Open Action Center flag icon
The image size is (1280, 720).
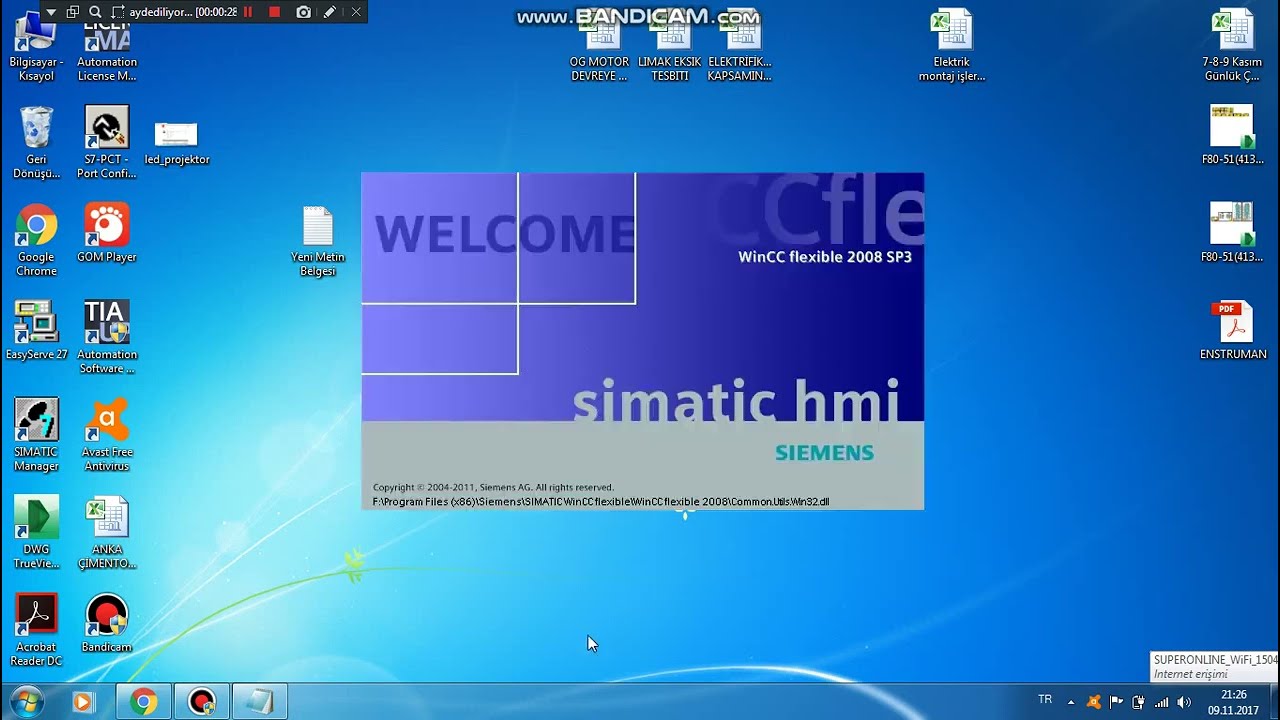(1116, 702)
